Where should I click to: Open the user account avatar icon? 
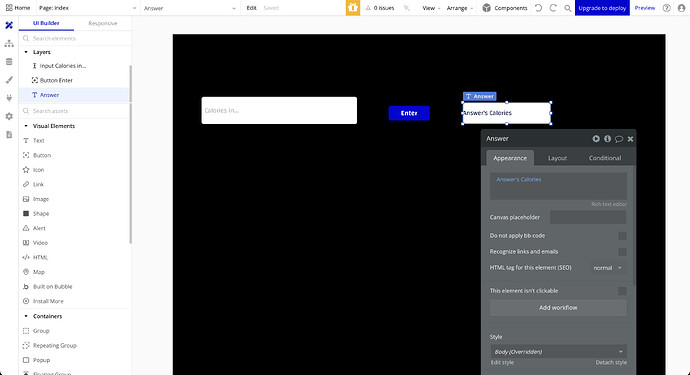click(x=682, y=8)
